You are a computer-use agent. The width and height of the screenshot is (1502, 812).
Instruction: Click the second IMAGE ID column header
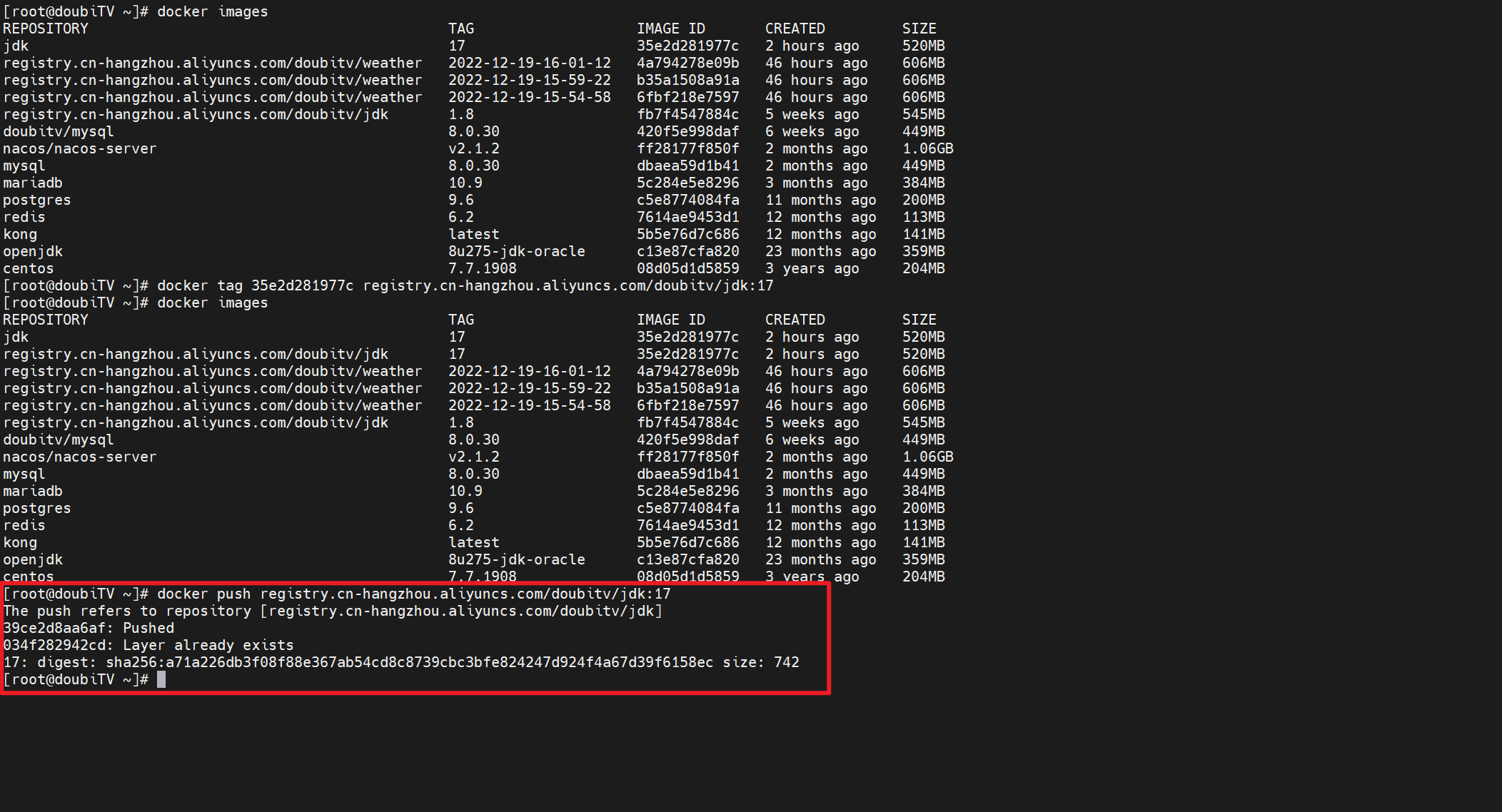click(670, 320)
